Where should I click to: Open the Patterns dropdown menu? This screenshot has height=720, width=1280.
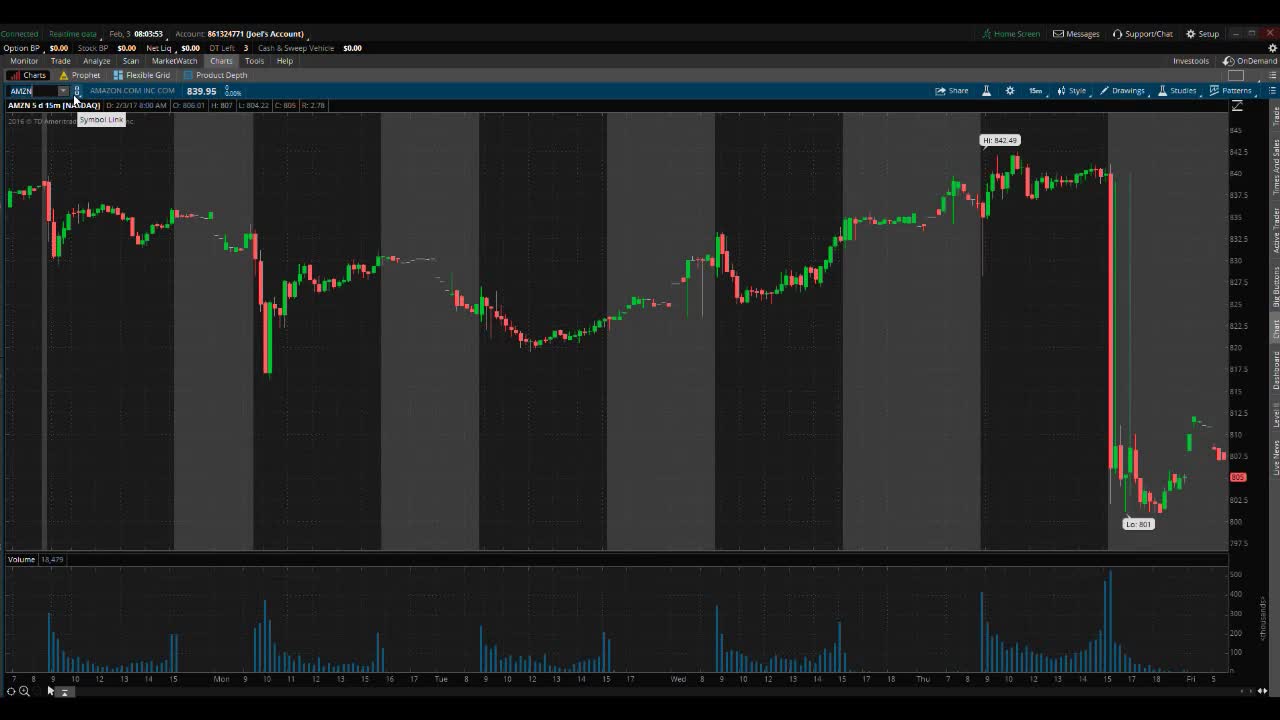tap(1231, 91)
